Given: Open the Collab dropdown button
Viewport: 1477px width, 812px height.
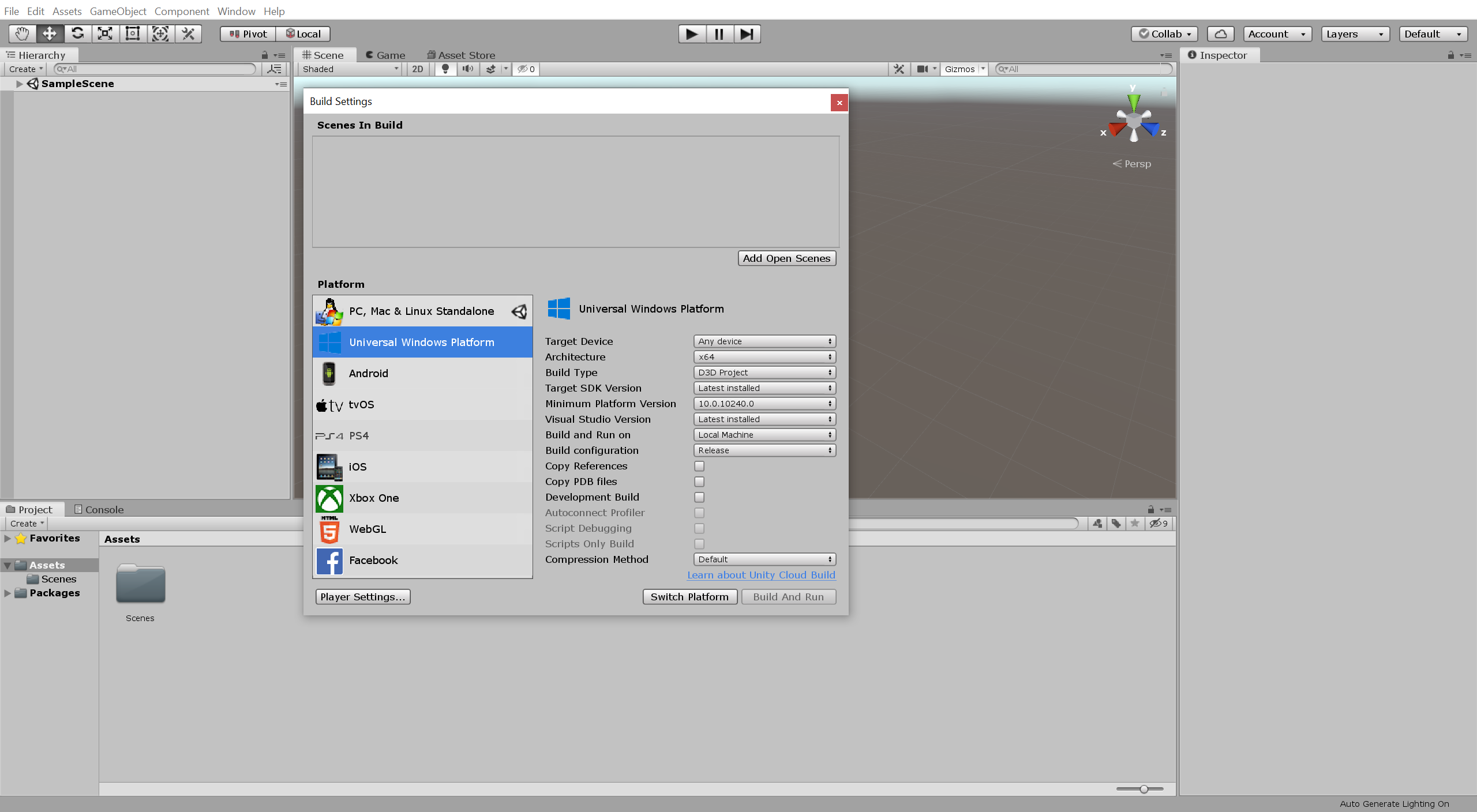Looking at the screenshot, I should point(1165,34).
